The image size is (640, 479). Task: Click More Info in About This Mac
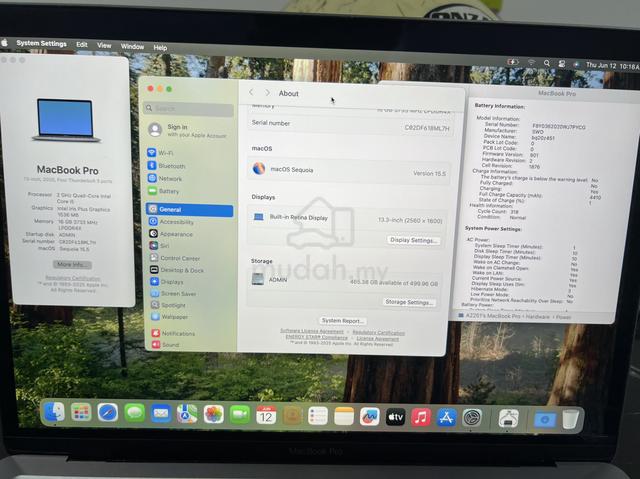pos(72,264)
